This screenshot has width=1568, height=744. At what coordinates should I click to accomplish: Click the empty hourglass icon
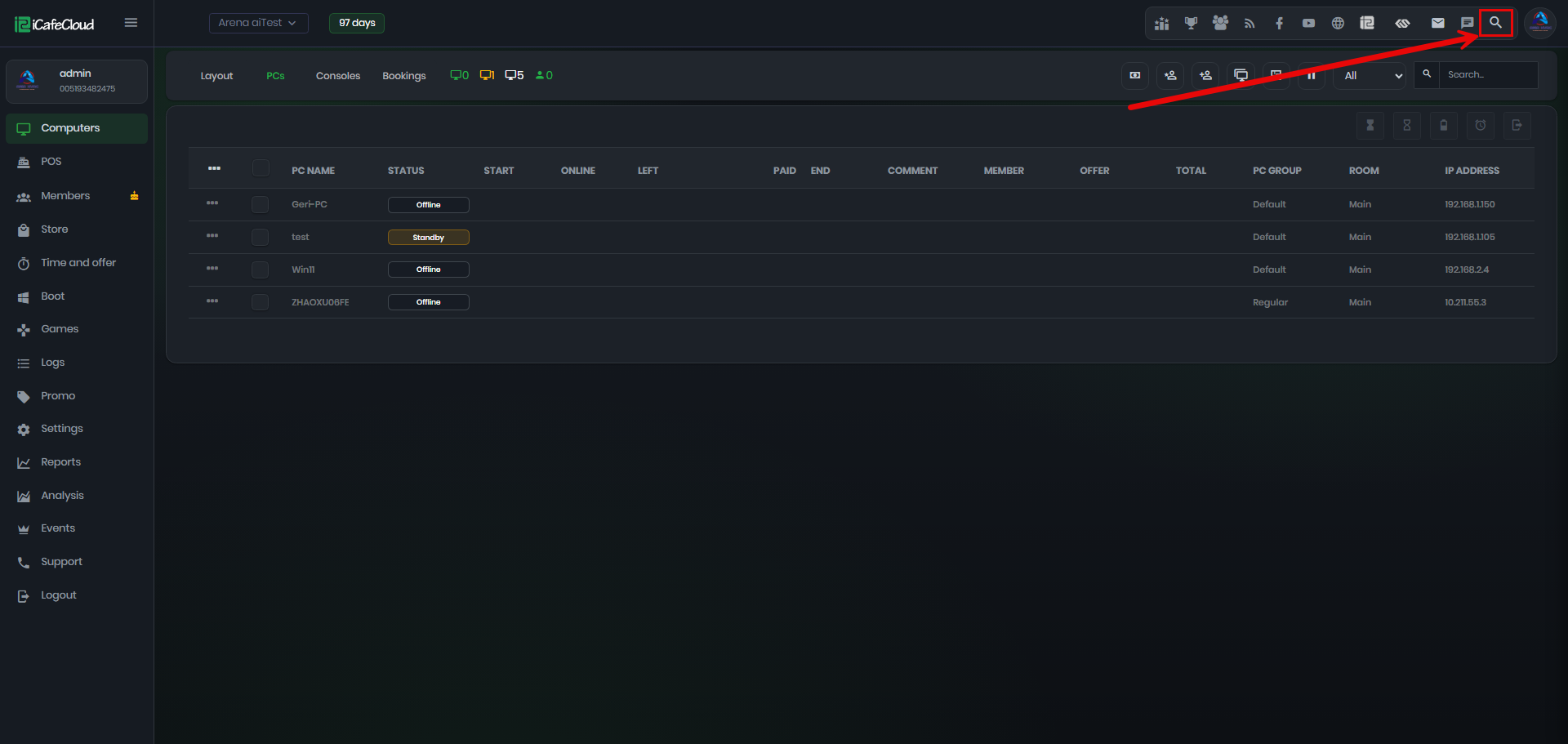click(1407, 125)
